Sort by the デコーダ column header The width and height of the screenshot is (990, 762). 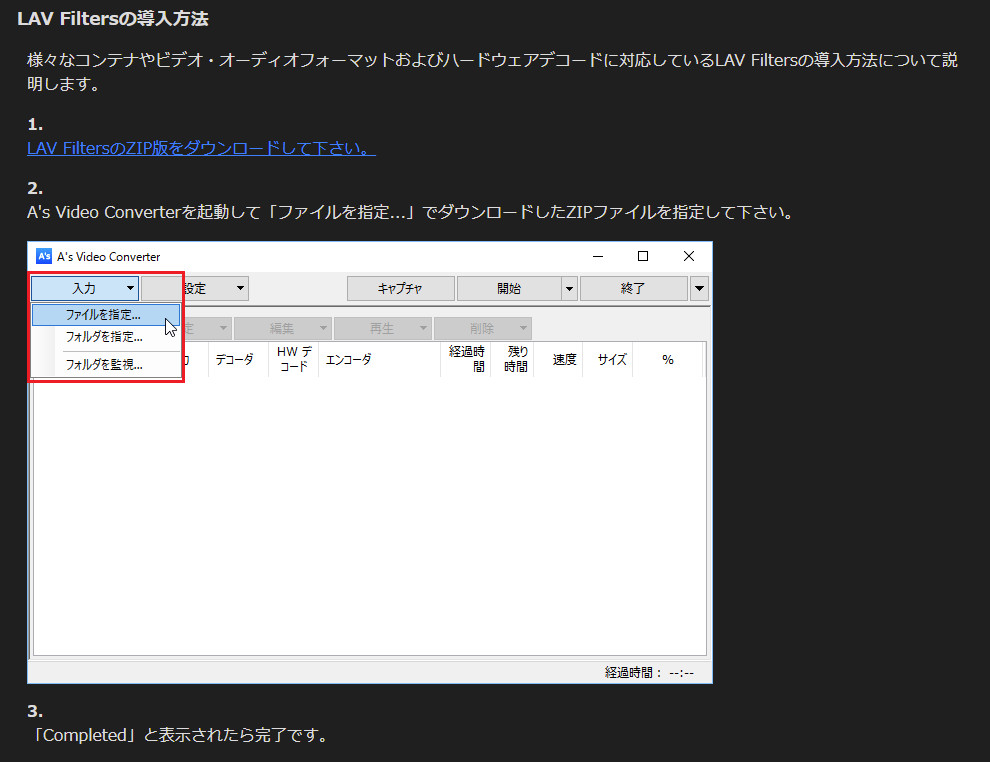pyautogui.click(x=235, y=360)
